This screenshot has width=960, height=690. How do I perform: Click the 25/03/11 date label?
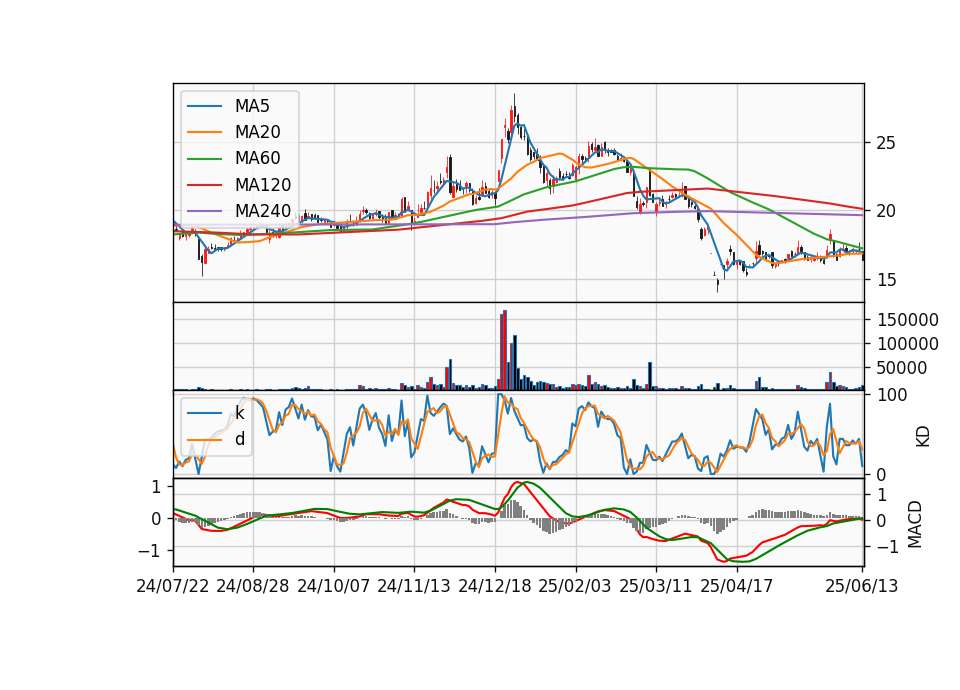click(x=656, y=586)
